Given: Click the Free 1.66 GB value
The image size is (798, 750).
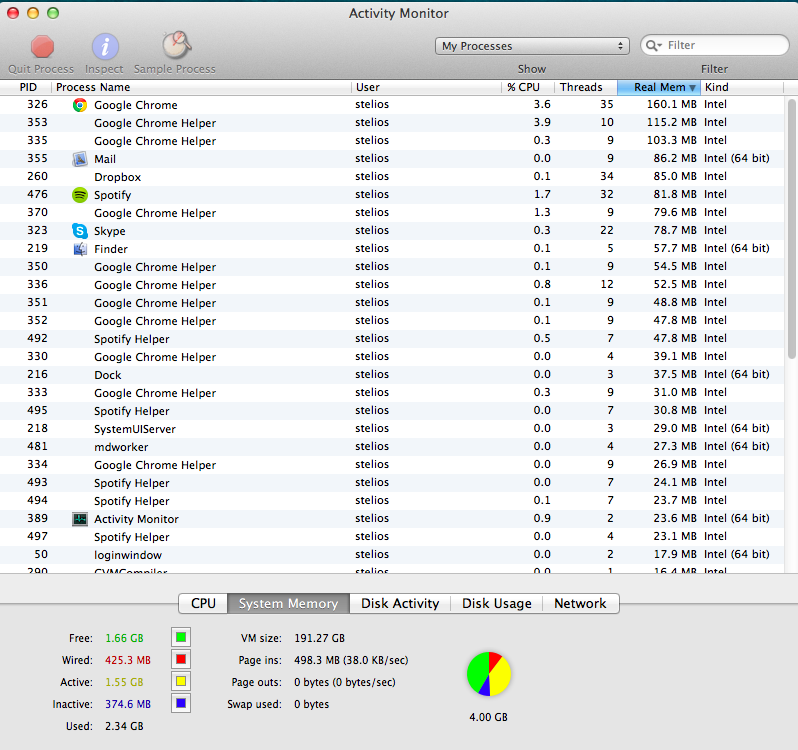Looking at the screenshot, I should [124, 638].
